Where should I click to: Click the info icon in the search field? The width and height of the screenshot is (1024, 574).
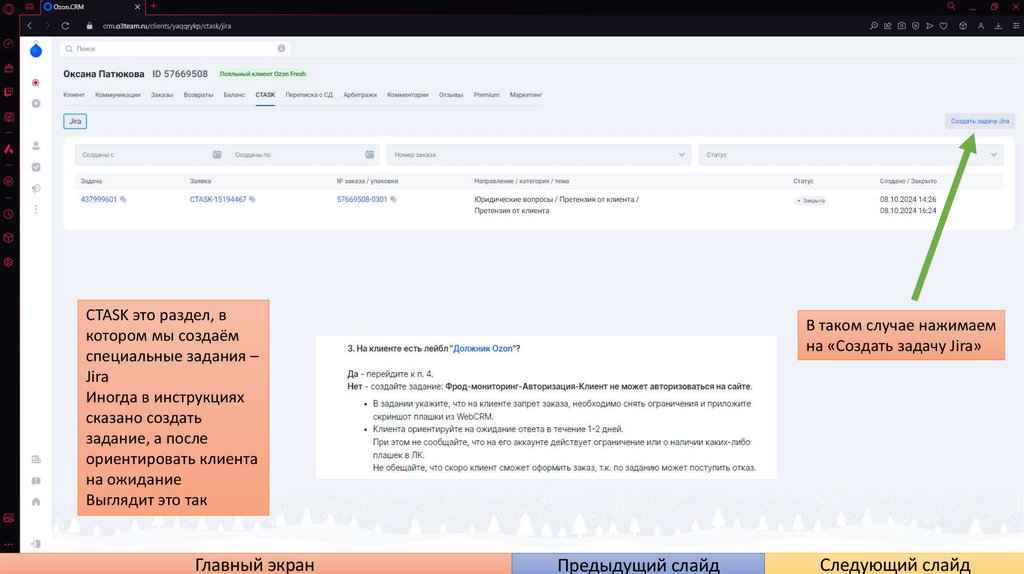(x=281, y=48)
